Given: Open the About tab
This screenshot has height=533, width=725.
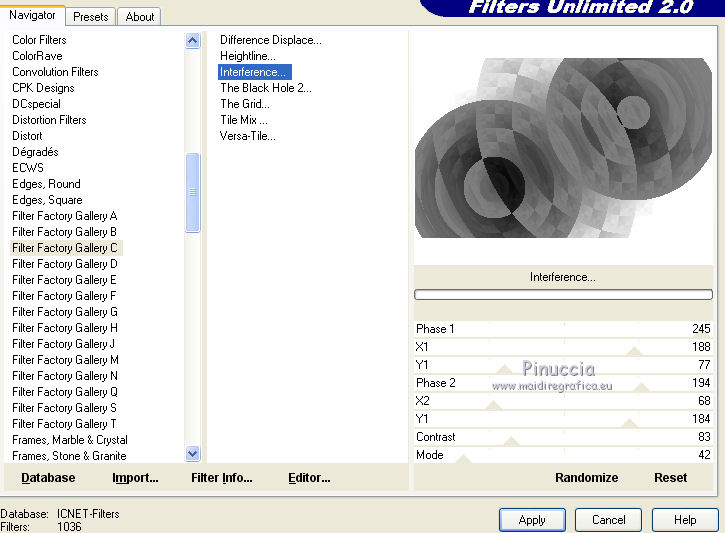Looking at the screenshot, I should coord(140,17).
